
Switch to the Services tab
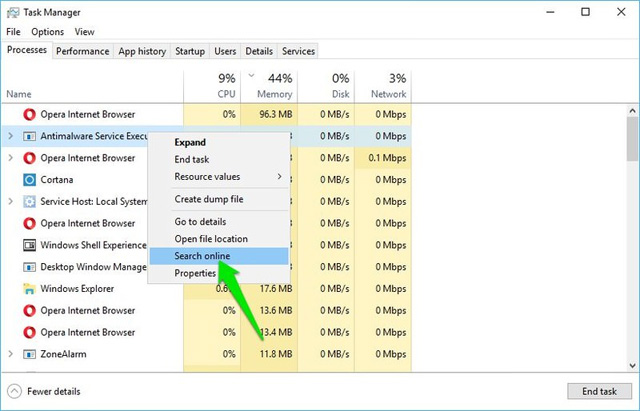pyautogui.click(x=298, y=51)
